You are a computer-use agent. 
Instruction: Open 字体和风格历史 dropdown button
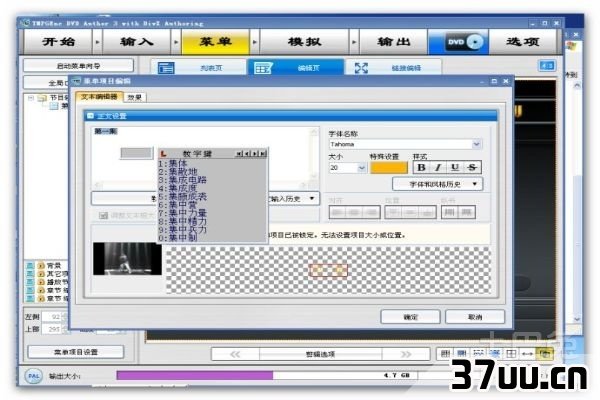pyautogui.click(x=437, y=184)
